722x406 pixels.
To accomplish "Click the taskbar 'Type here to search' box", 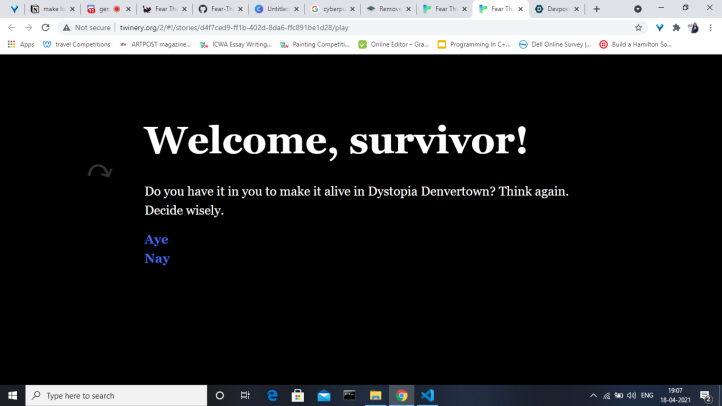I will click(x=116, y=395).
